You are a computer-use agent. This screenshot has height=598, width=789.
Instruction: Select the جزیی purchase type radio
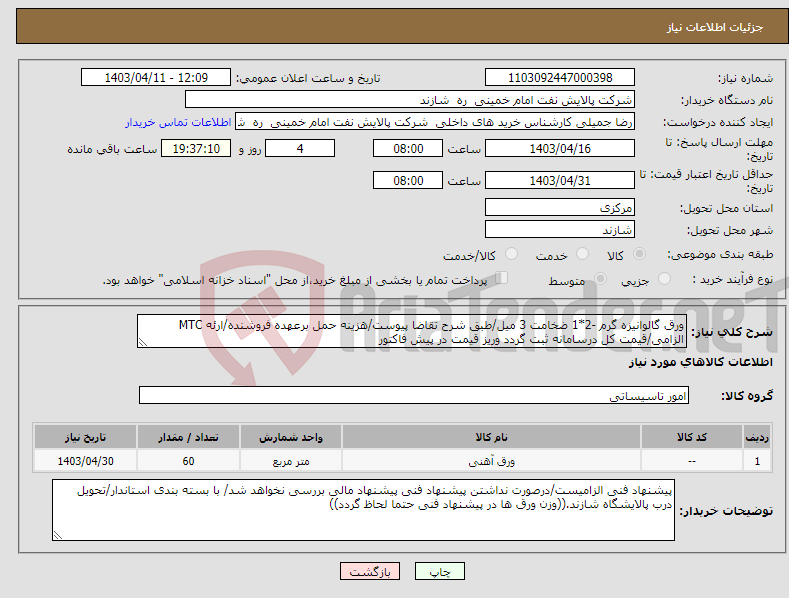665,278
